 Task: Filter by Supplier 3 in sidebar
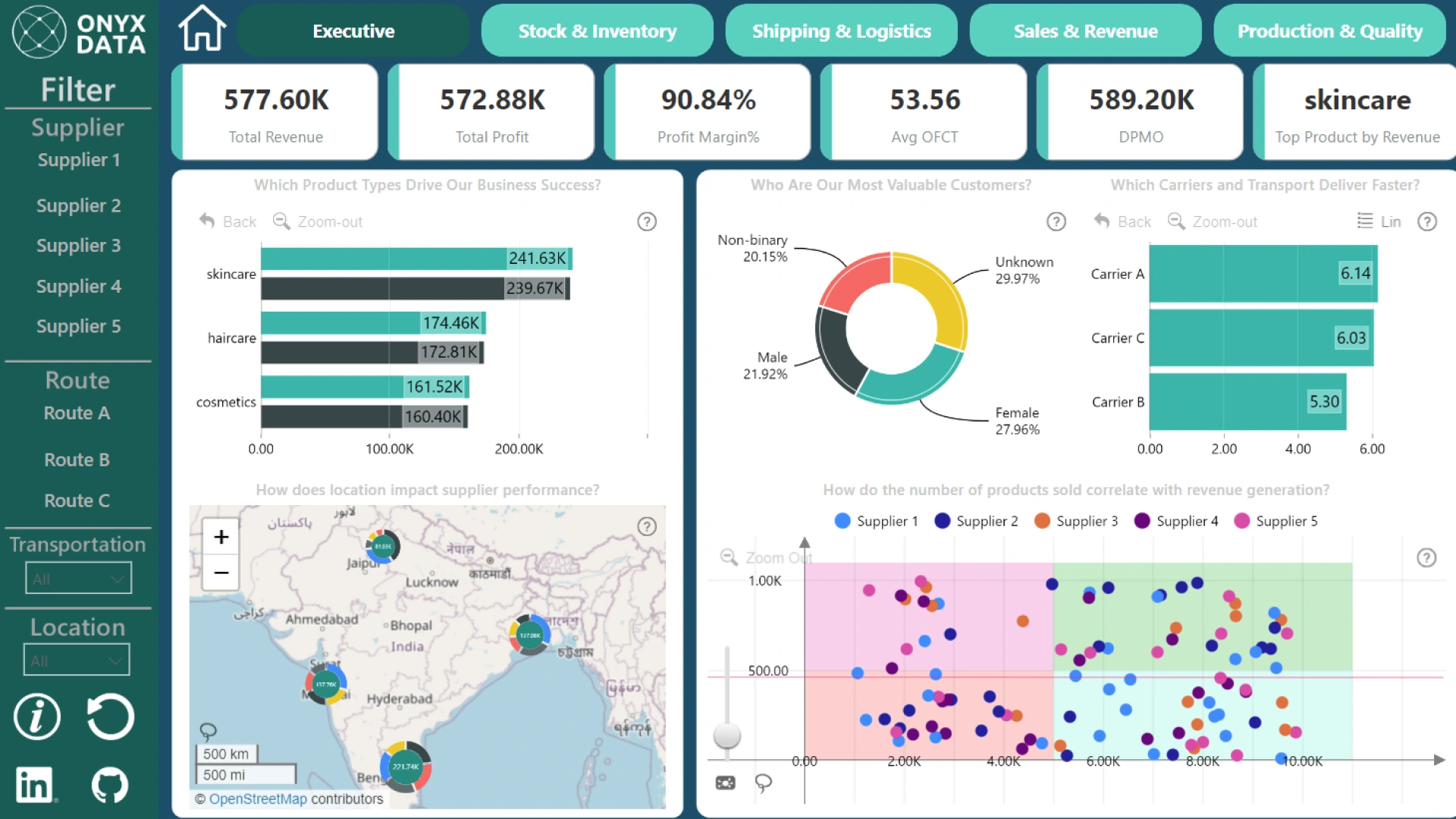coord(79,246)
